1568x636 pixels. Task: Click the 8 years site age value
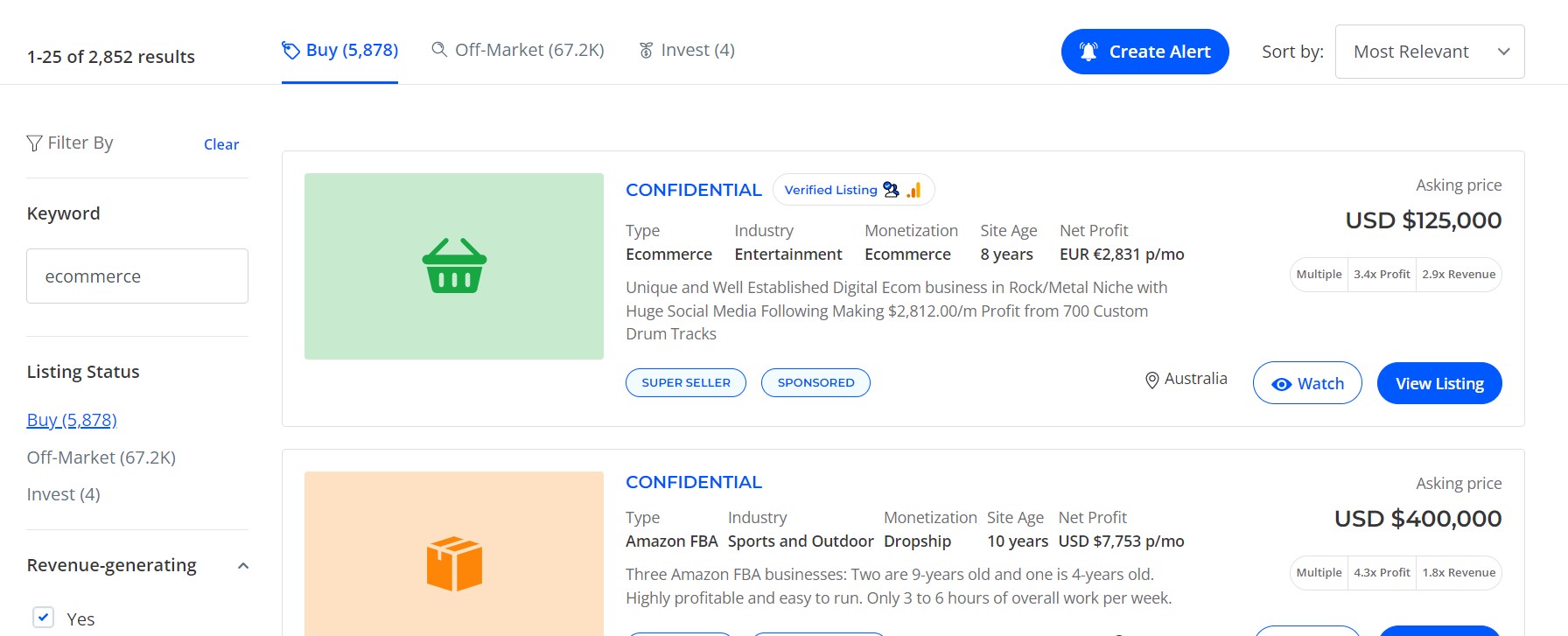[x=1006, y=255]
